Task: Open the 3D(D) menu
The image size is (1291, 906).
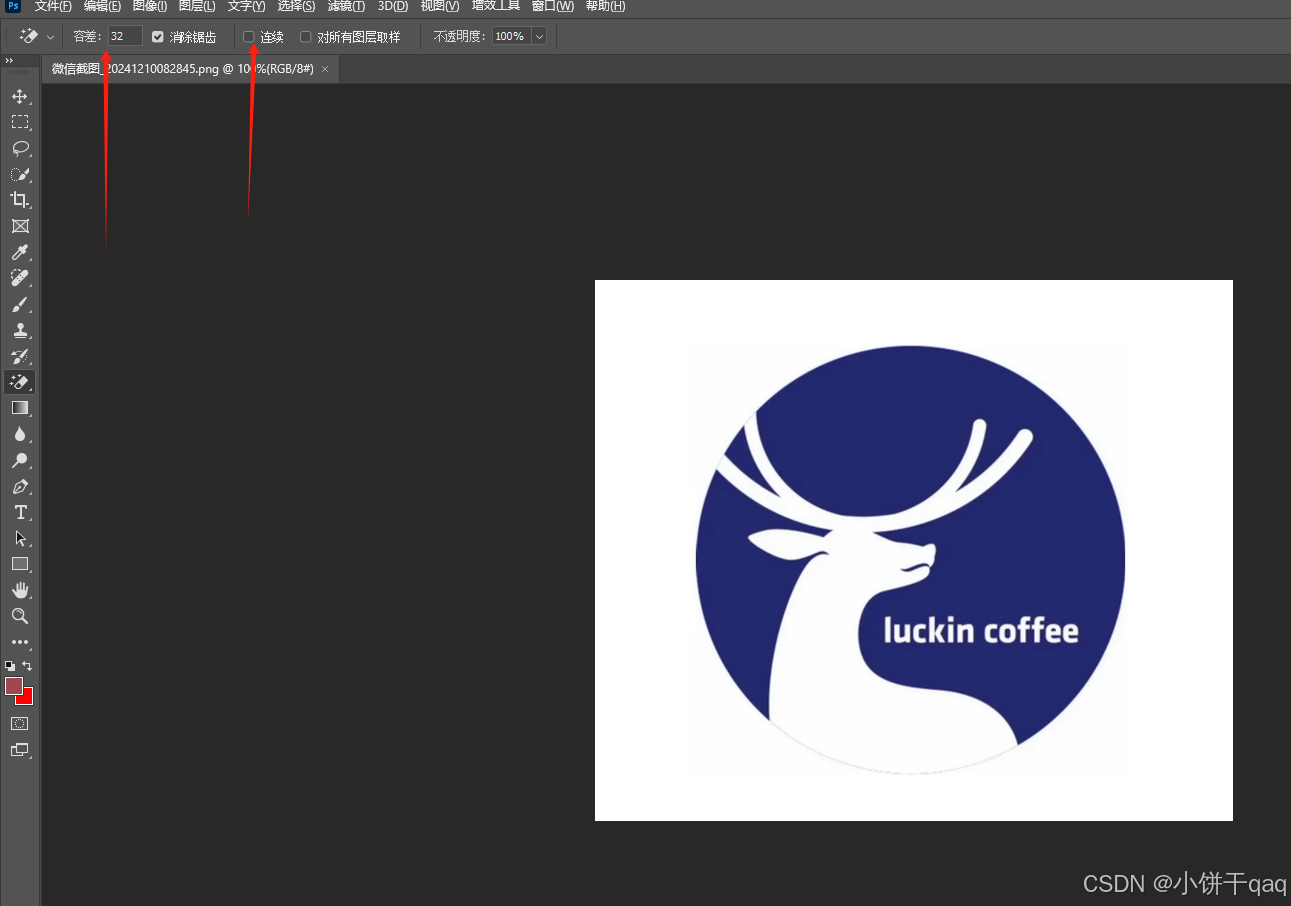Action: pyautogui.click(x=393, y=6)
